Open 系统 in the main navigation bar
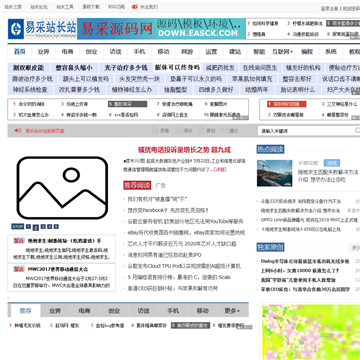The height and width of the screenshot is (360, 360). [x=331, y=52]
